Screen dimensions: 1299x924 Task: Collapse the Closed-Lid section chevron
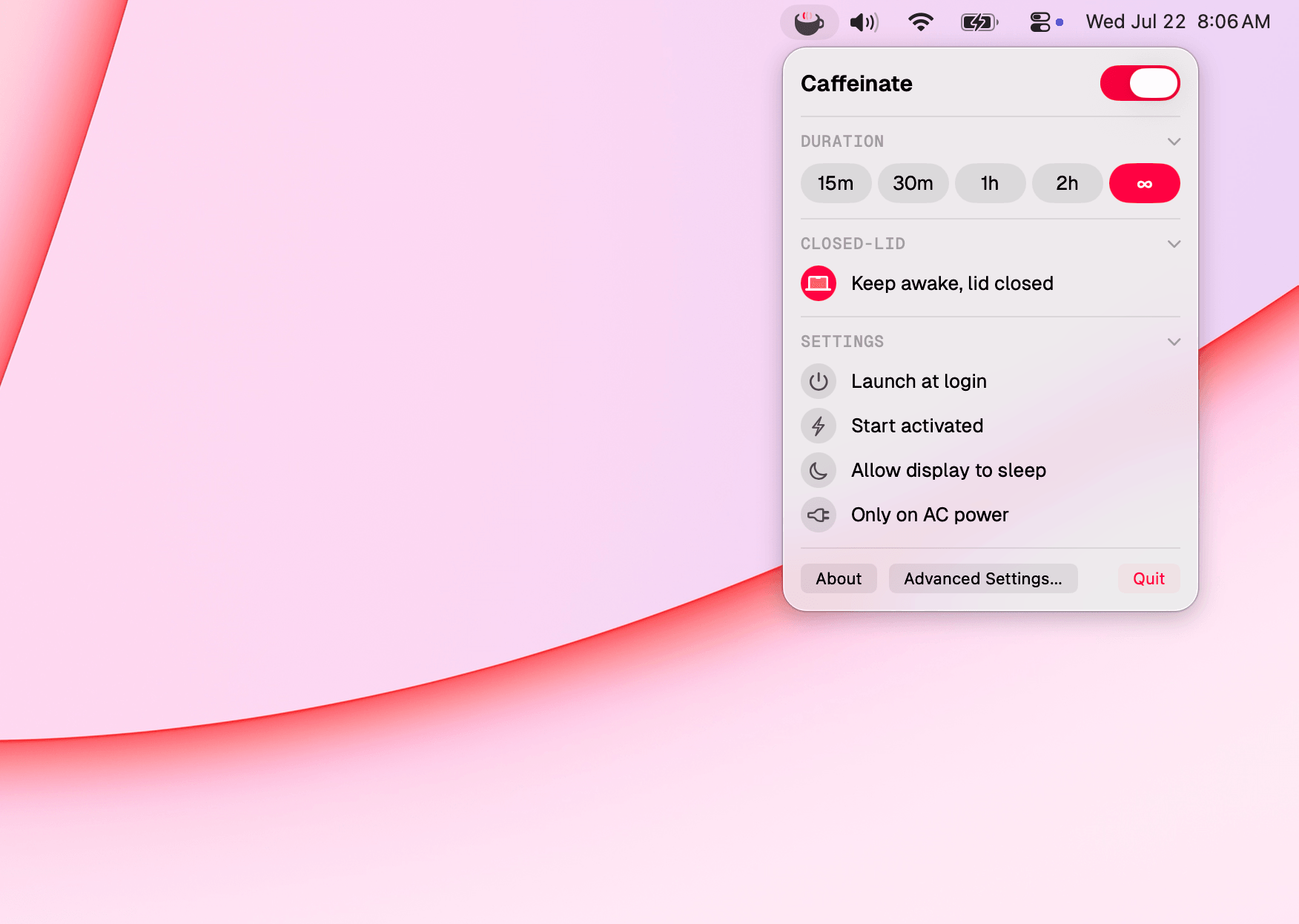click(x=1174, y=244)
